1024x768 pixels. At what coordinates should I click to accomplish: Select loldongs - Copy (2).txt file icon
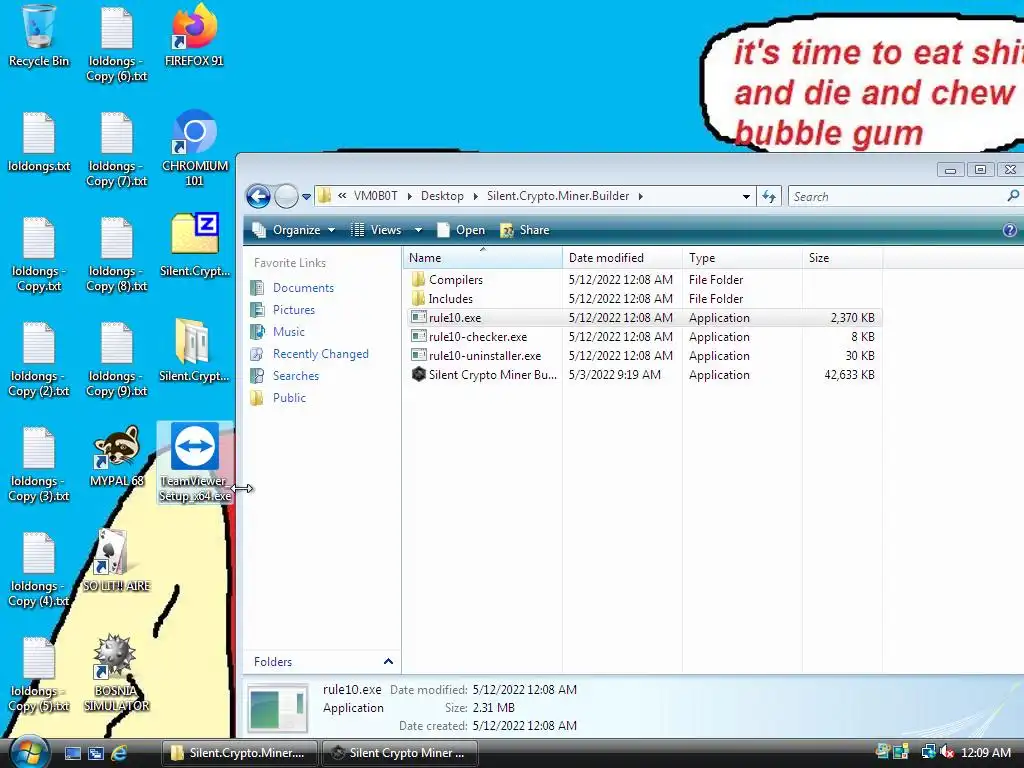[x=39, y=359]
